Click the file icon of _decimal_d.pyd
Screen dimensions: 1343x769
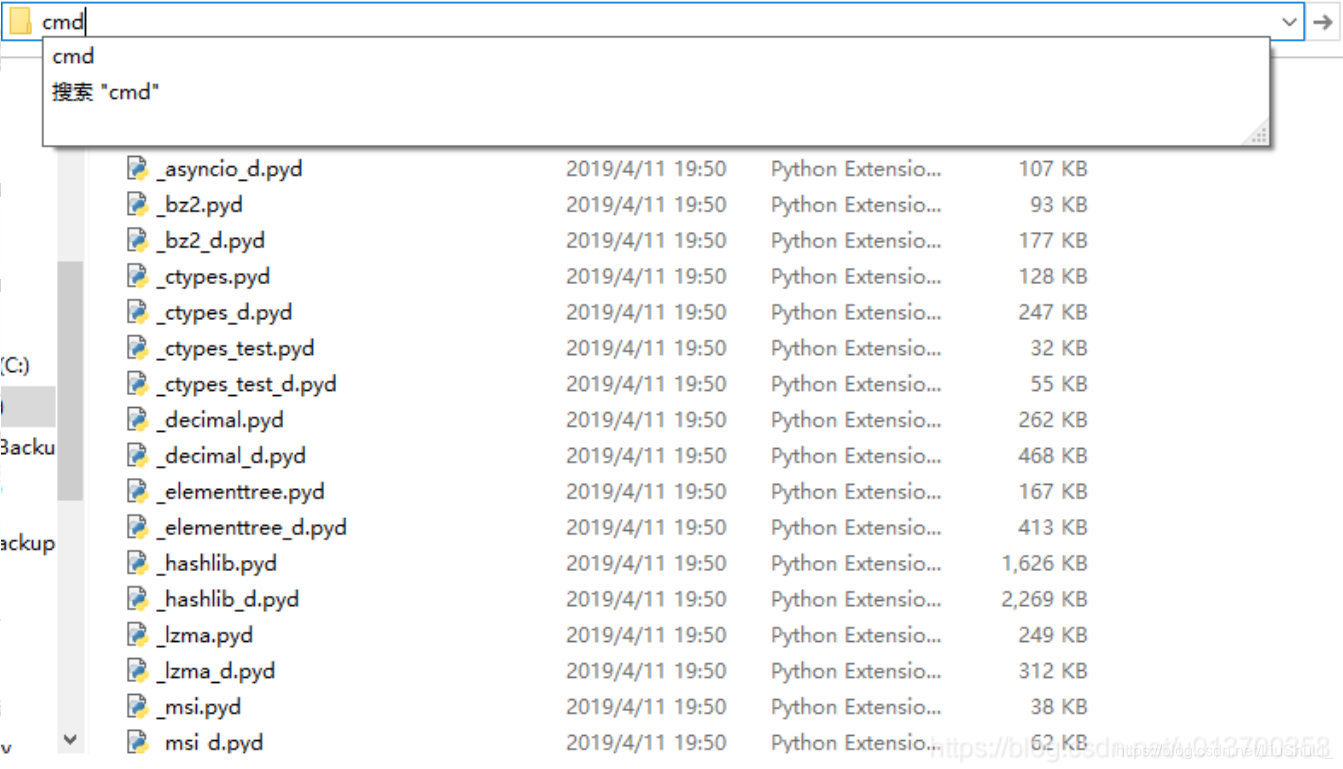click(138, 456)
